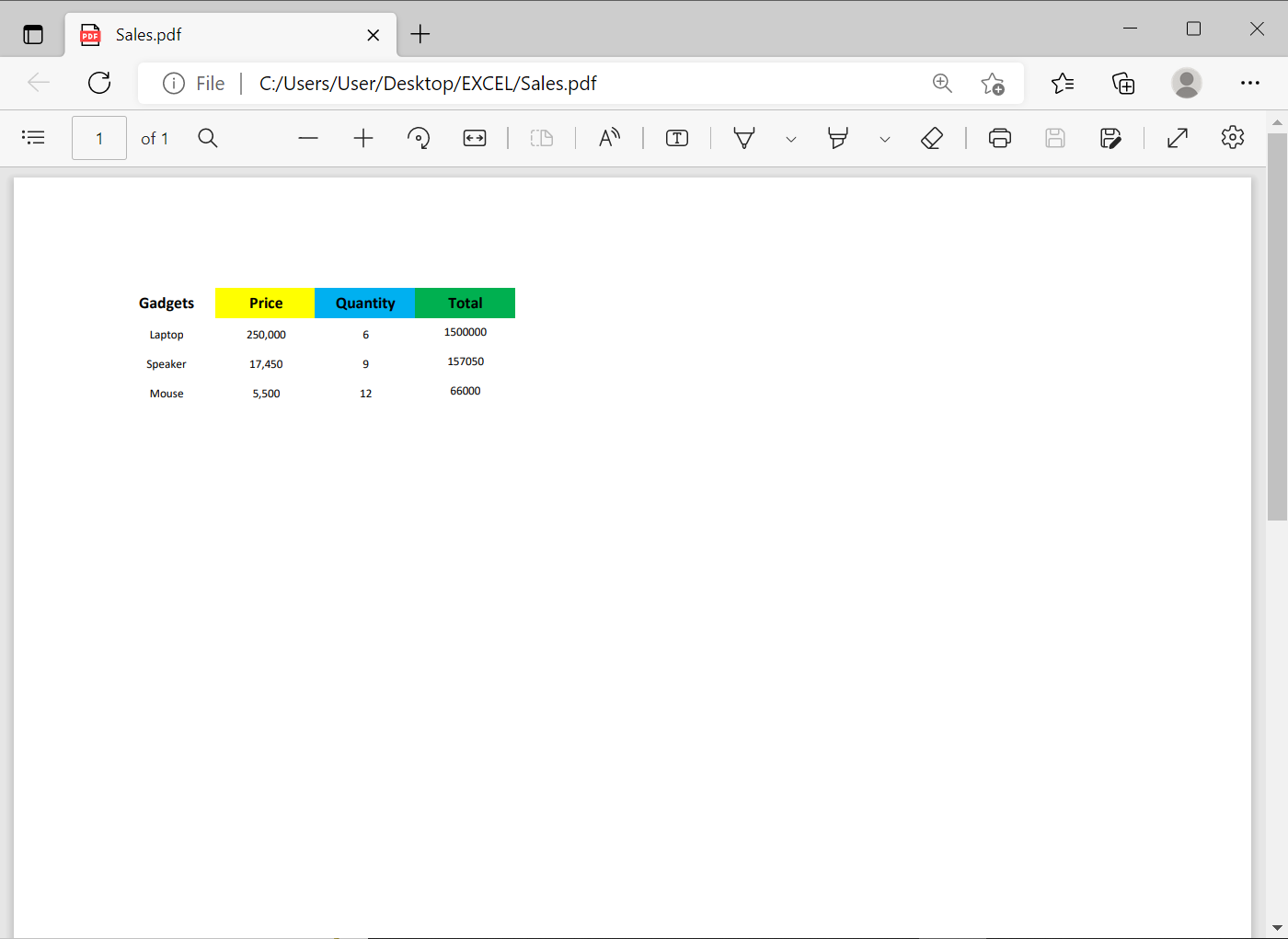This screenshot has width=1288, height=939.
Task: Fit the page to width
Action: pos(475,138)
